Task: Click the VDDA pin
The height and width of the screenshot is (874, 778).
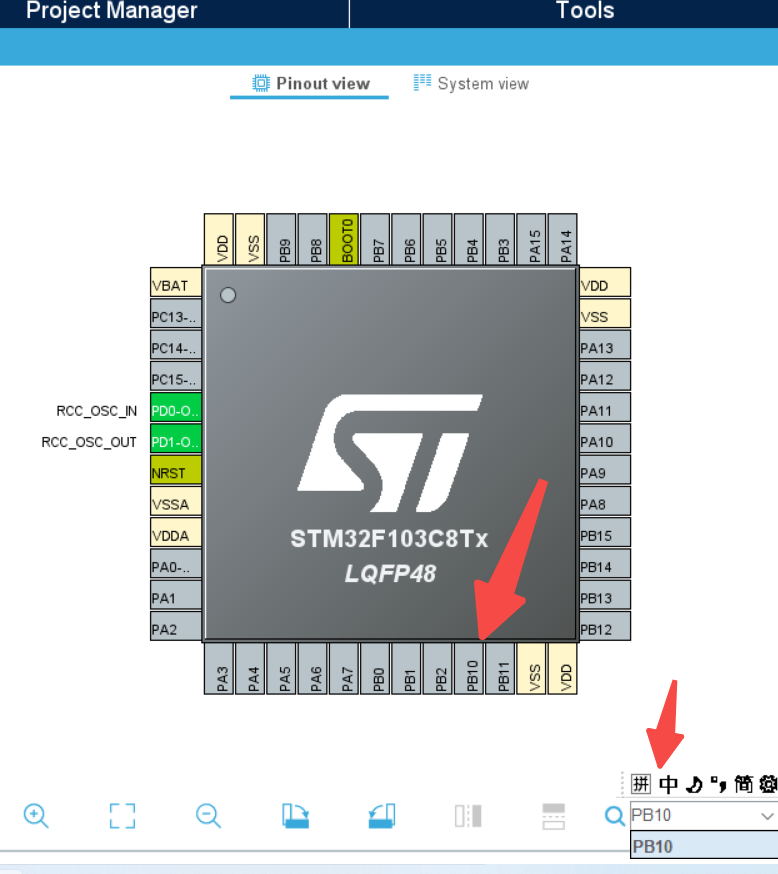Action: pyautogui.click(x=176, y=532)
